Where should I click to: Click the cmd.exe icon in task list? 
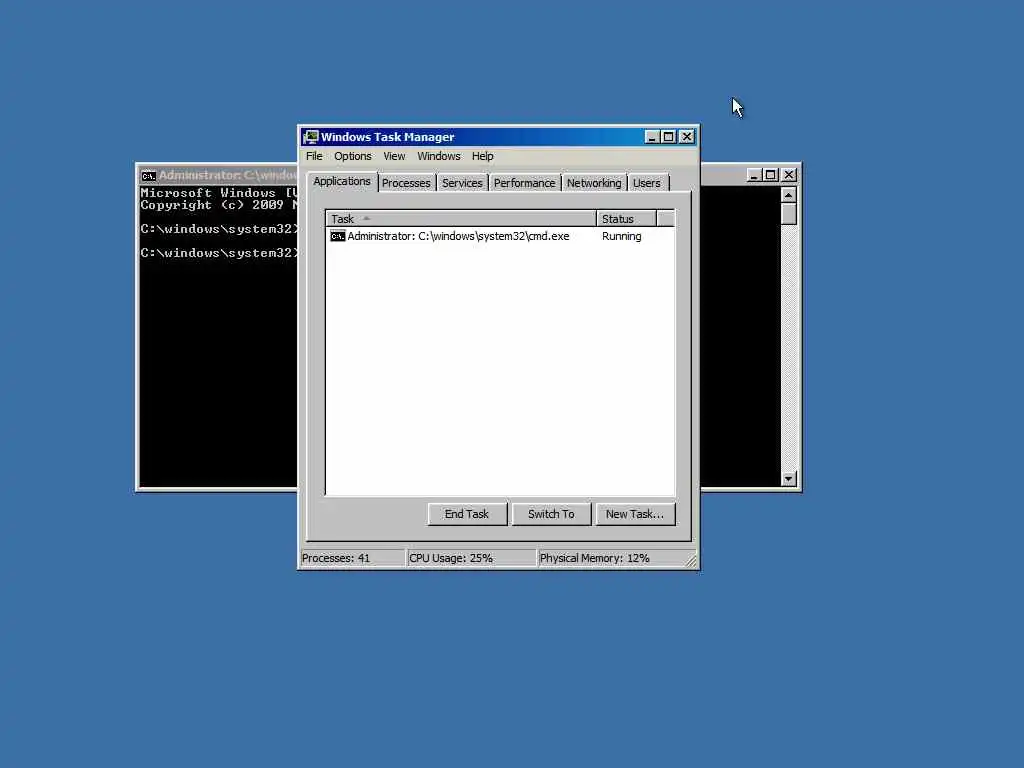337,236
